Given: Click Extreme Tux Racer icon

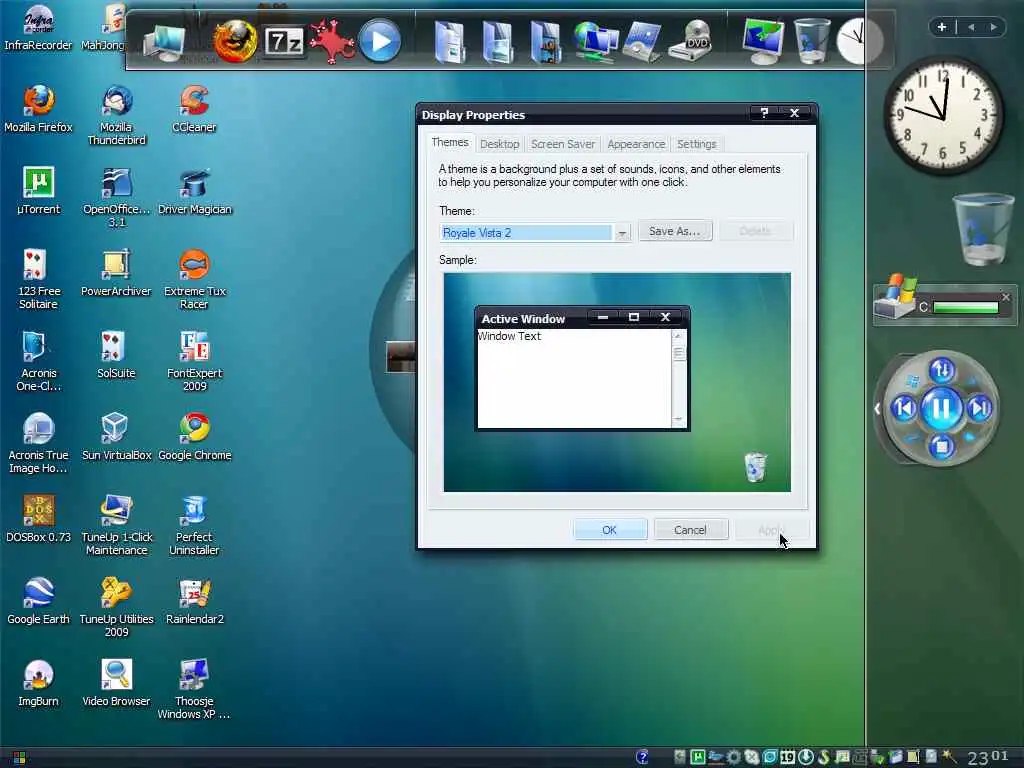Looking at the screenshot, I should [194, 279].
